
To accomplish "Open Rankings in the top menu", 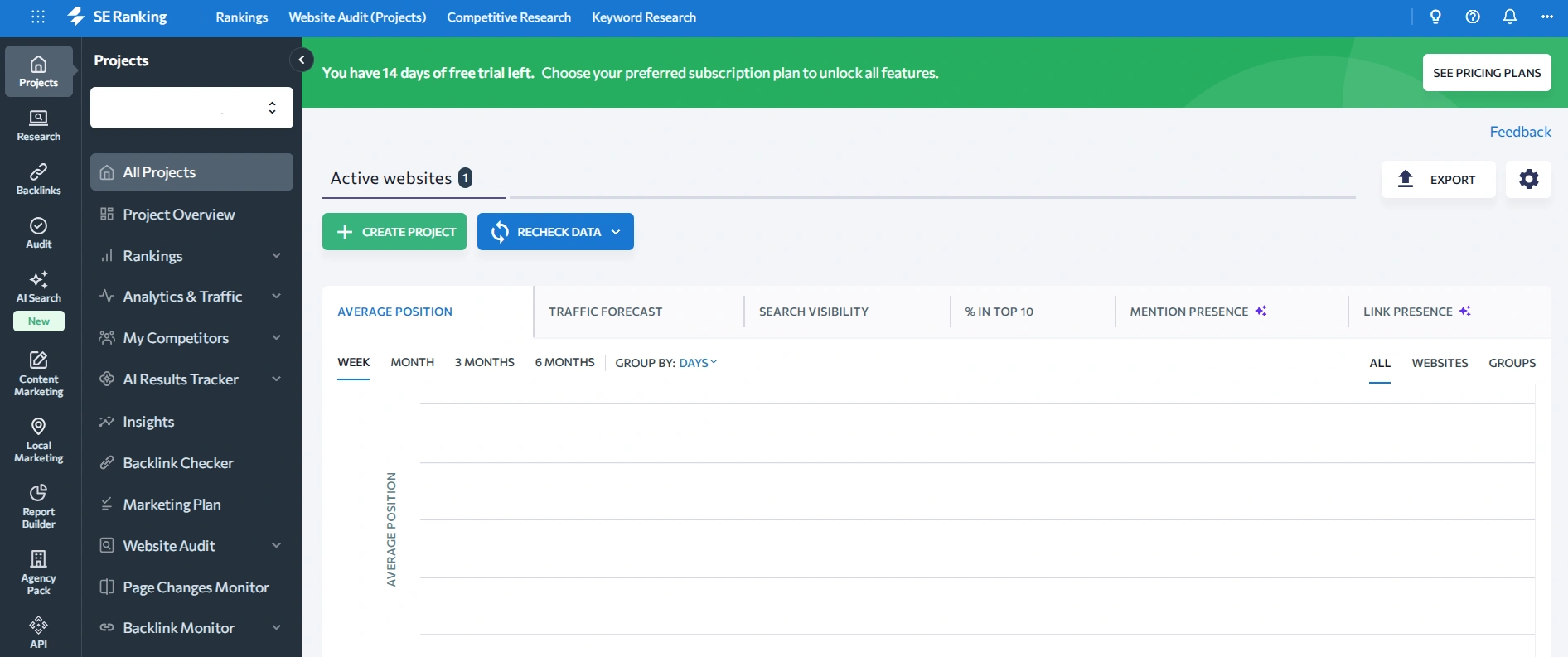I will [242, 17].
